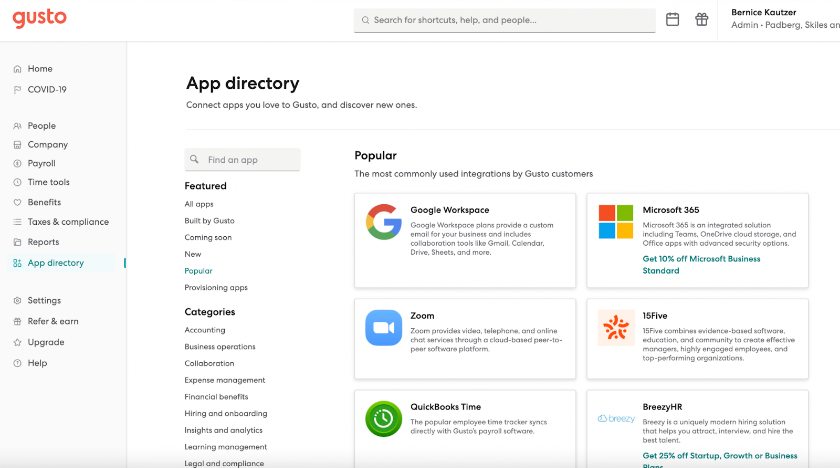
Task: Click the Home house icon
Action: 17,69
